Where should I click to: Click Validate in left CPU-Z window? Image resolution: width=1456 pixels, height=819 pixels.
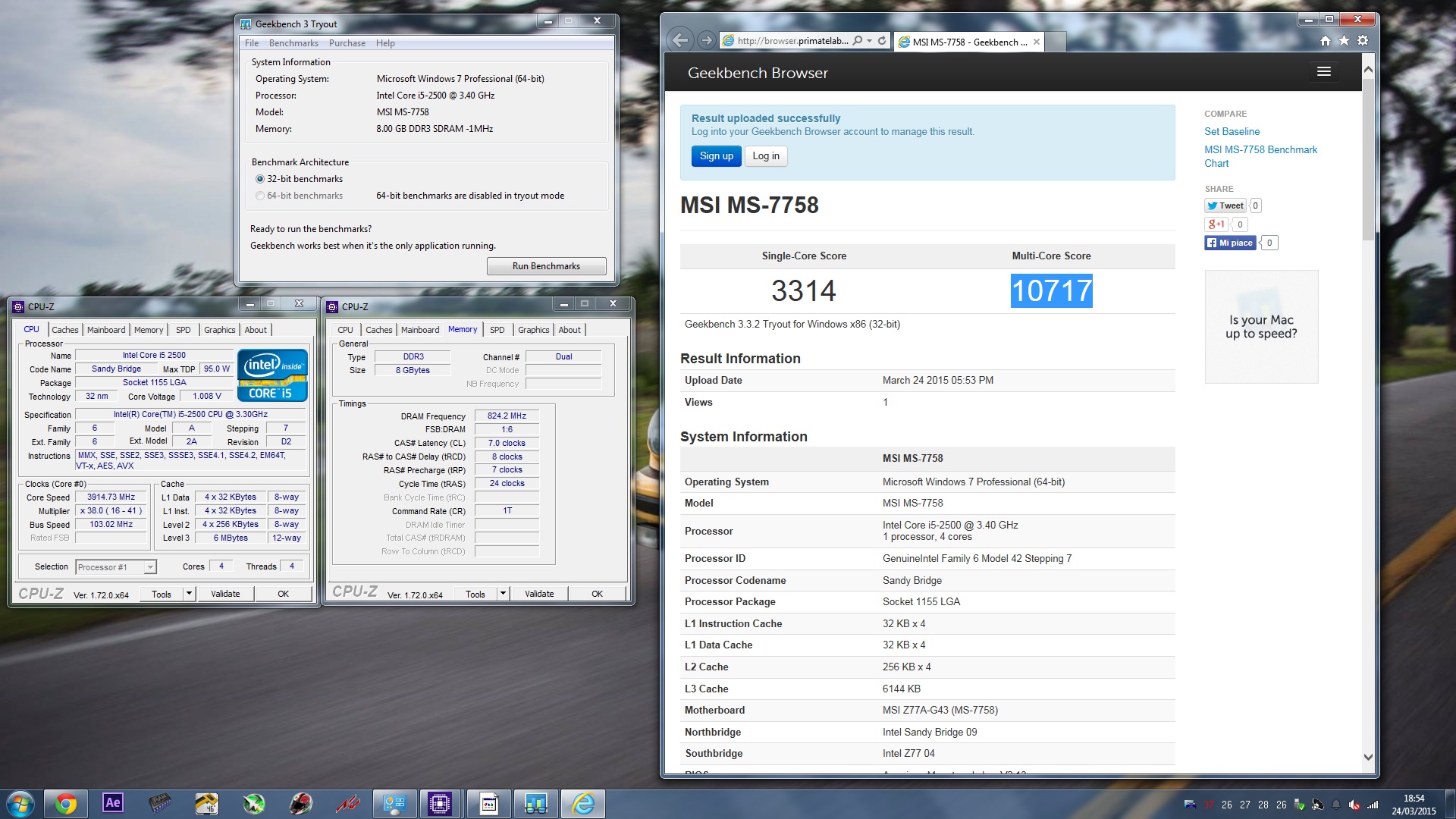pyautogui.click(x=225, y=594)
